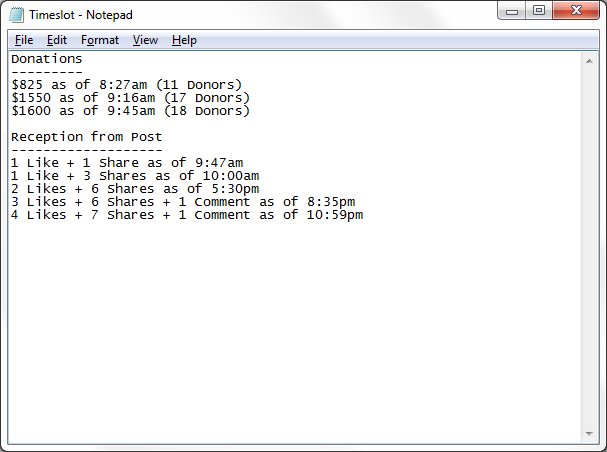The image size is (607, 452).
Task: Click the 'Reception from Post' heading
Action: click(86, 137)
